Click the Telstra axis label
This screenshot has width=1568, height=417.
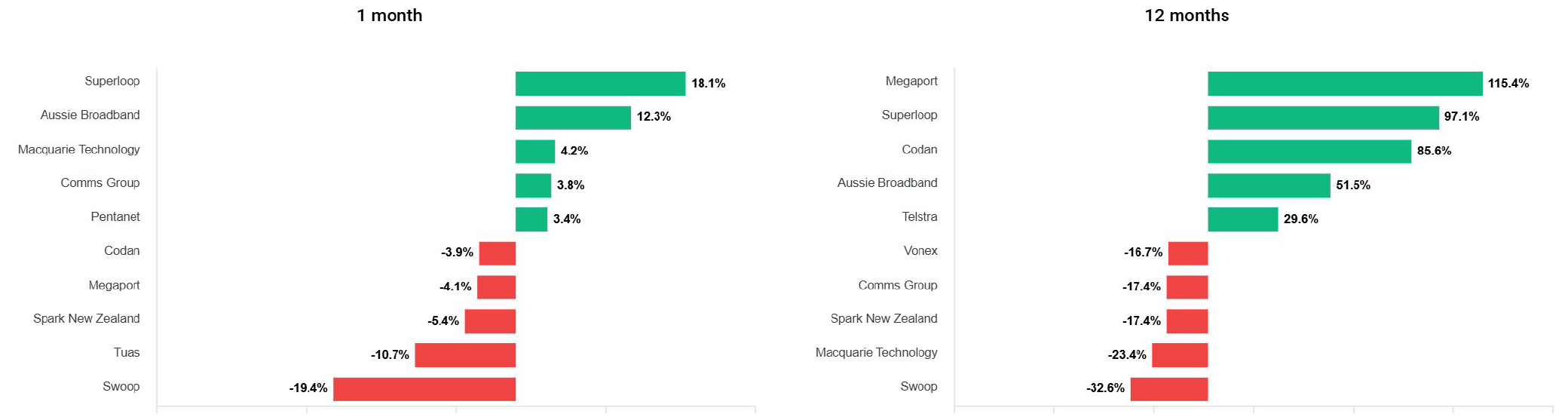click(920, 217)
